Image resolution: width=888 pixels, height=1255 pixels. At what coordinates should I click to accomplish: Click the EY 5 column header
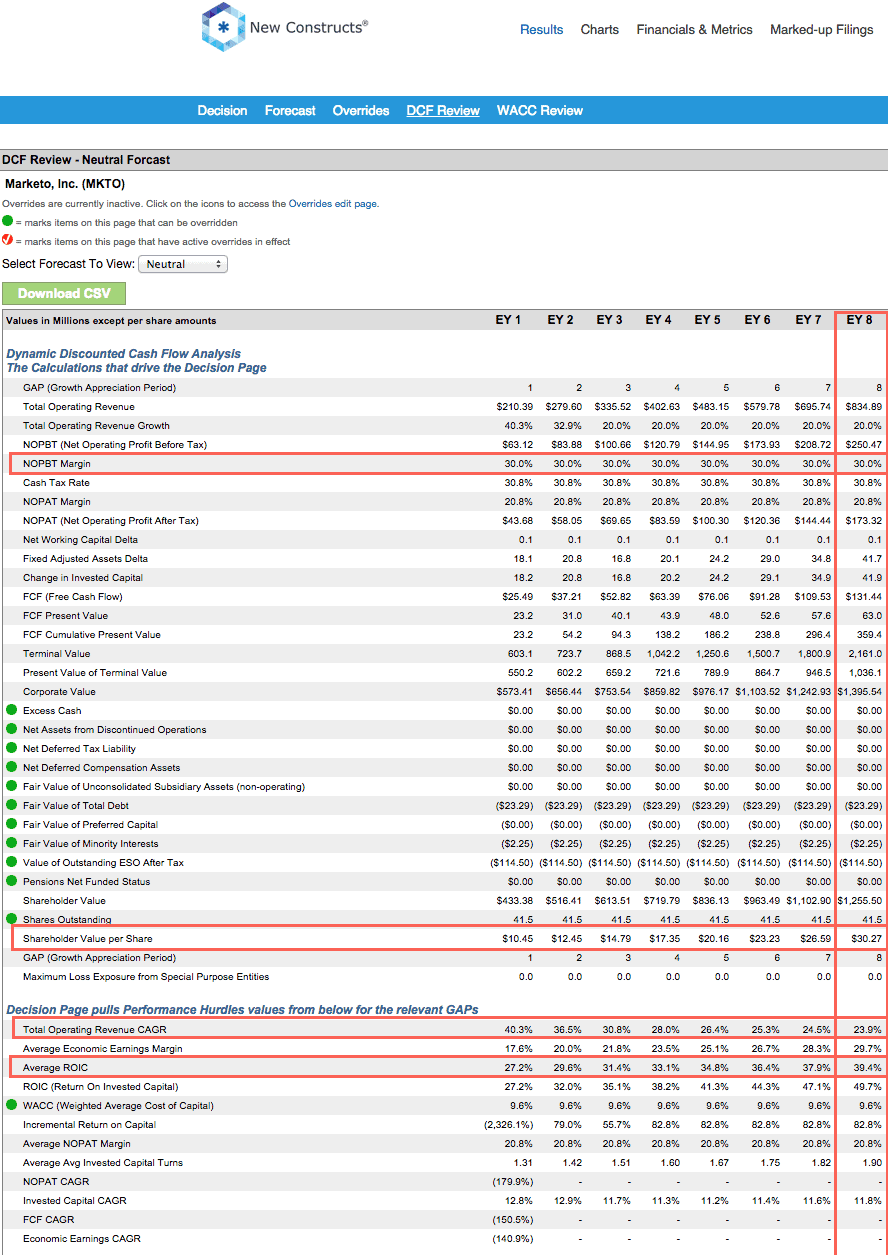click(708, 320)
